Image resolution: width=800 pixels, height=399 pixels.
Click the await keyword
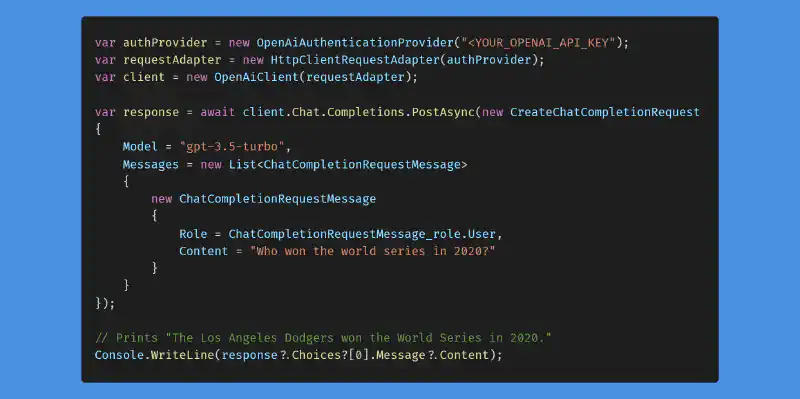(217, 112)
